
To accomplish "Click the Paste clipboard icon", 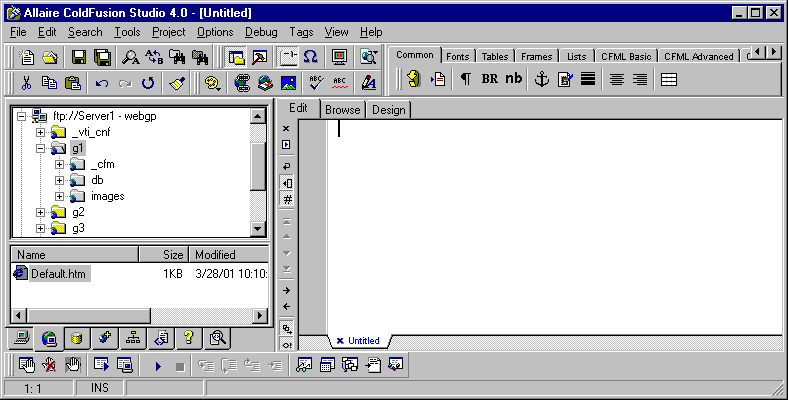I will pos(73,83).
